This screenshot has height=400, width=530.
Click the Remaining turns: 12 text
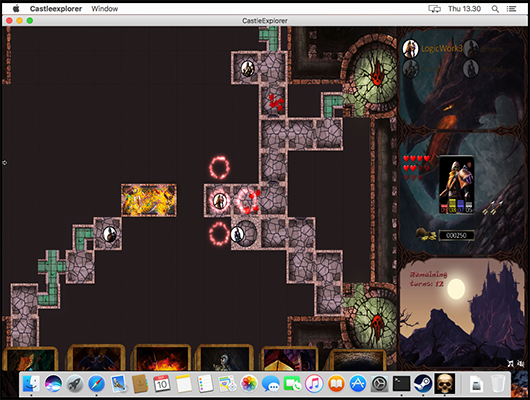tap(428, 279)
